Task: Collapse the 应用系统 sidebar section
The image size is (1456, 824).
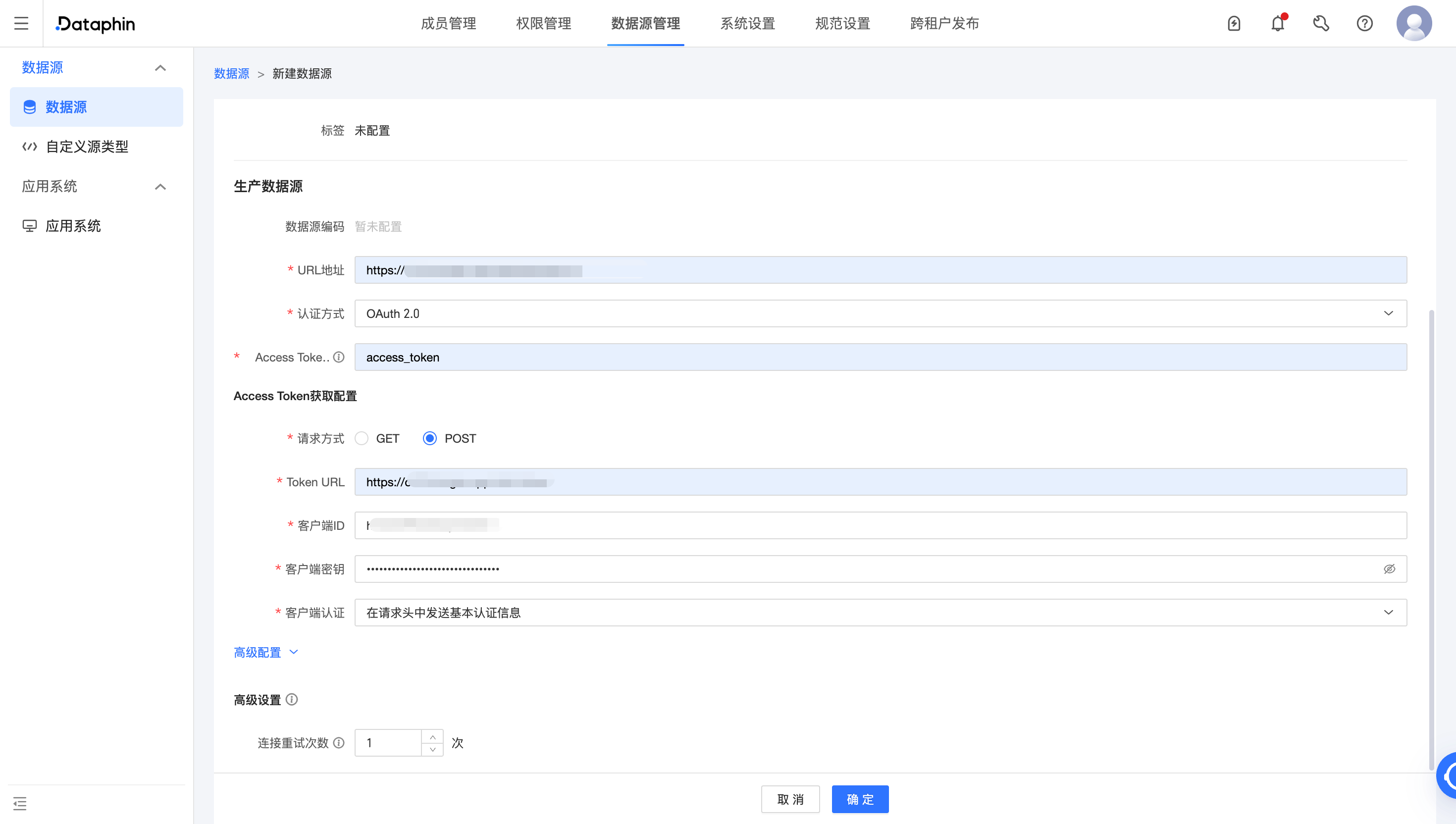Action: [161, 187]
